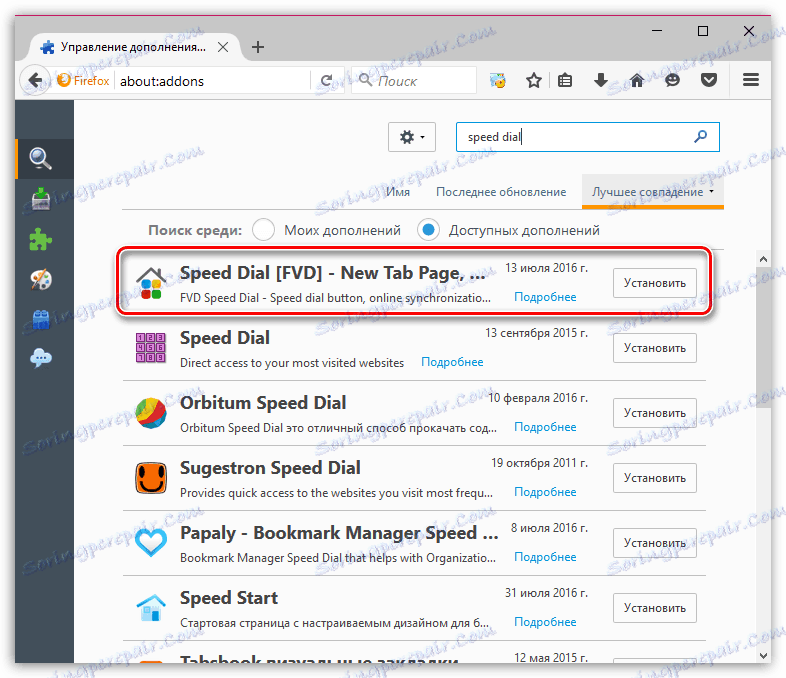The image size is (786, 678).
Task: Click the colorful extension icon beside the star
Action: click(498, 80)
